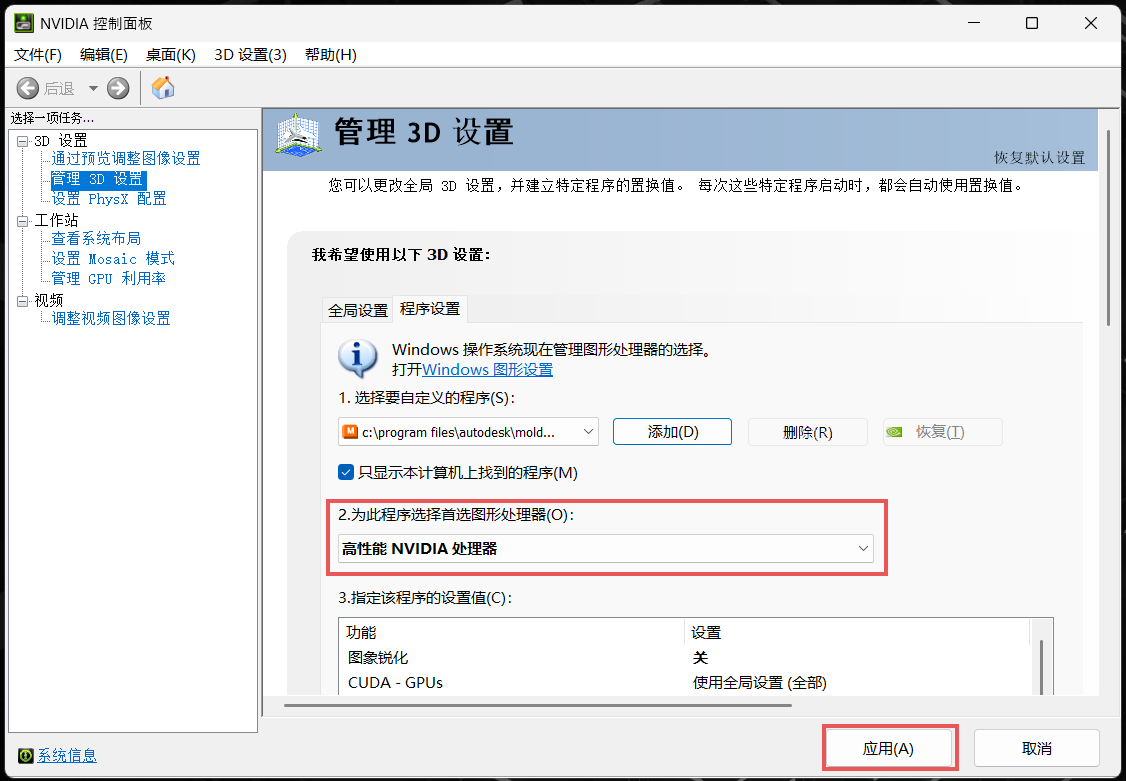Open the preferred graphics processor dropdown
Screen dimensions: 1126x781
pos(606,548)
